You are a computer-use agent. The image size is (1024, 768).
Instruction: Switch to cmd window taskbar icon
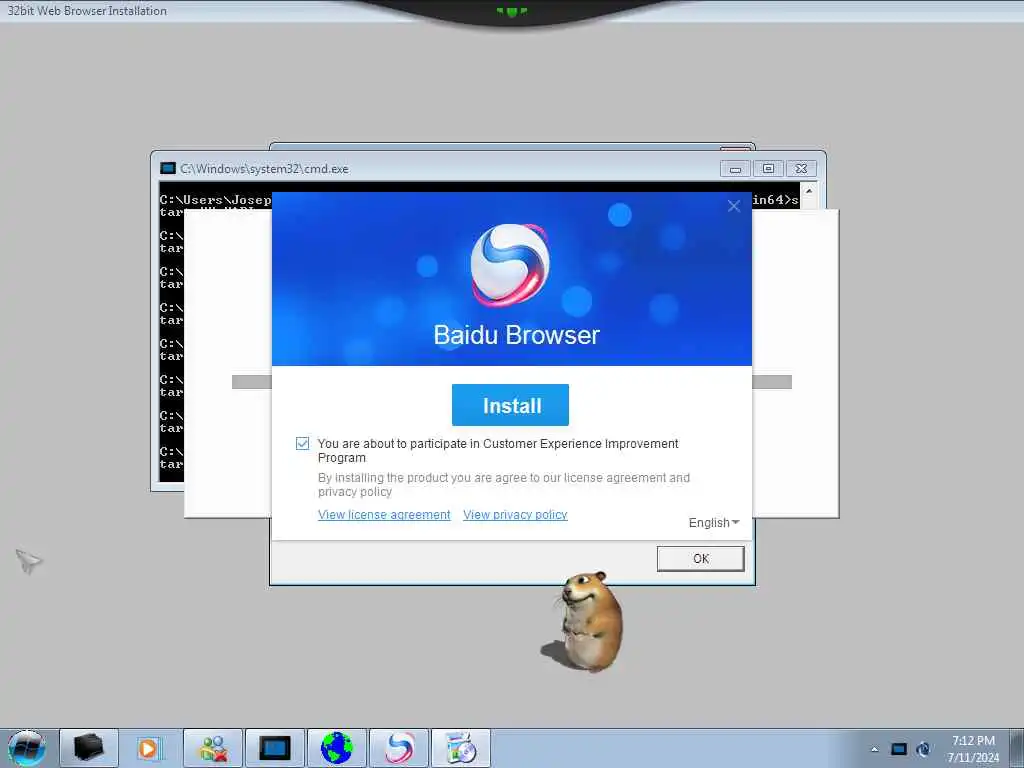coord(275,748)
